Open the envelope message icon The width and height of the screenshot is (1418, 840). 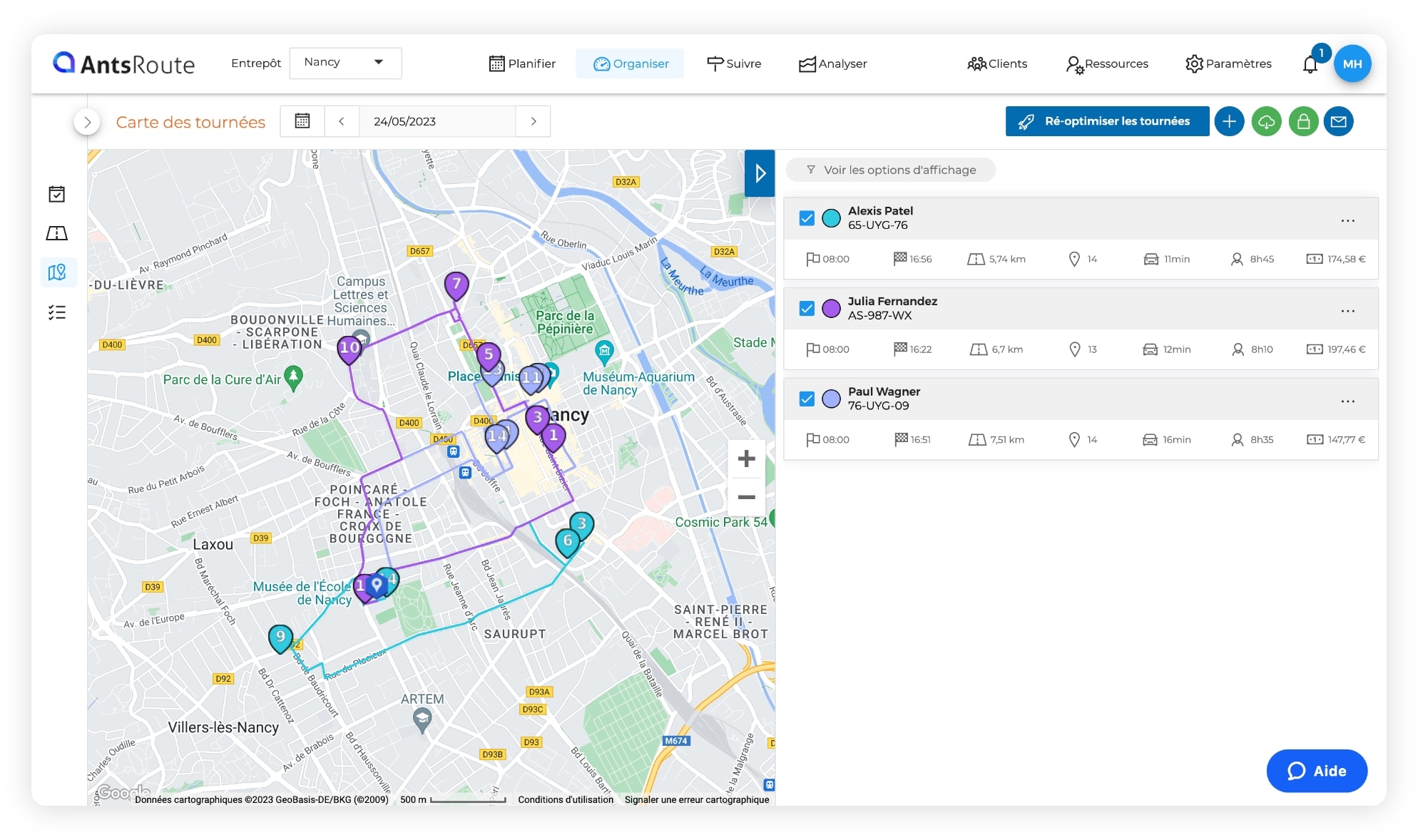1340,121
